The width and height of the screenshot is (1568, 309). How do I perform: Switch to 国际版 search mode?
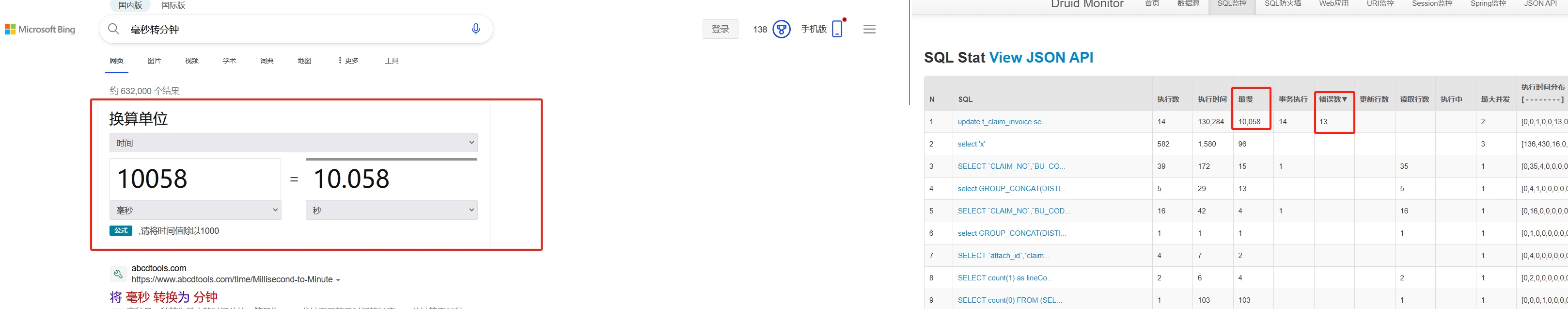(173, 5)
